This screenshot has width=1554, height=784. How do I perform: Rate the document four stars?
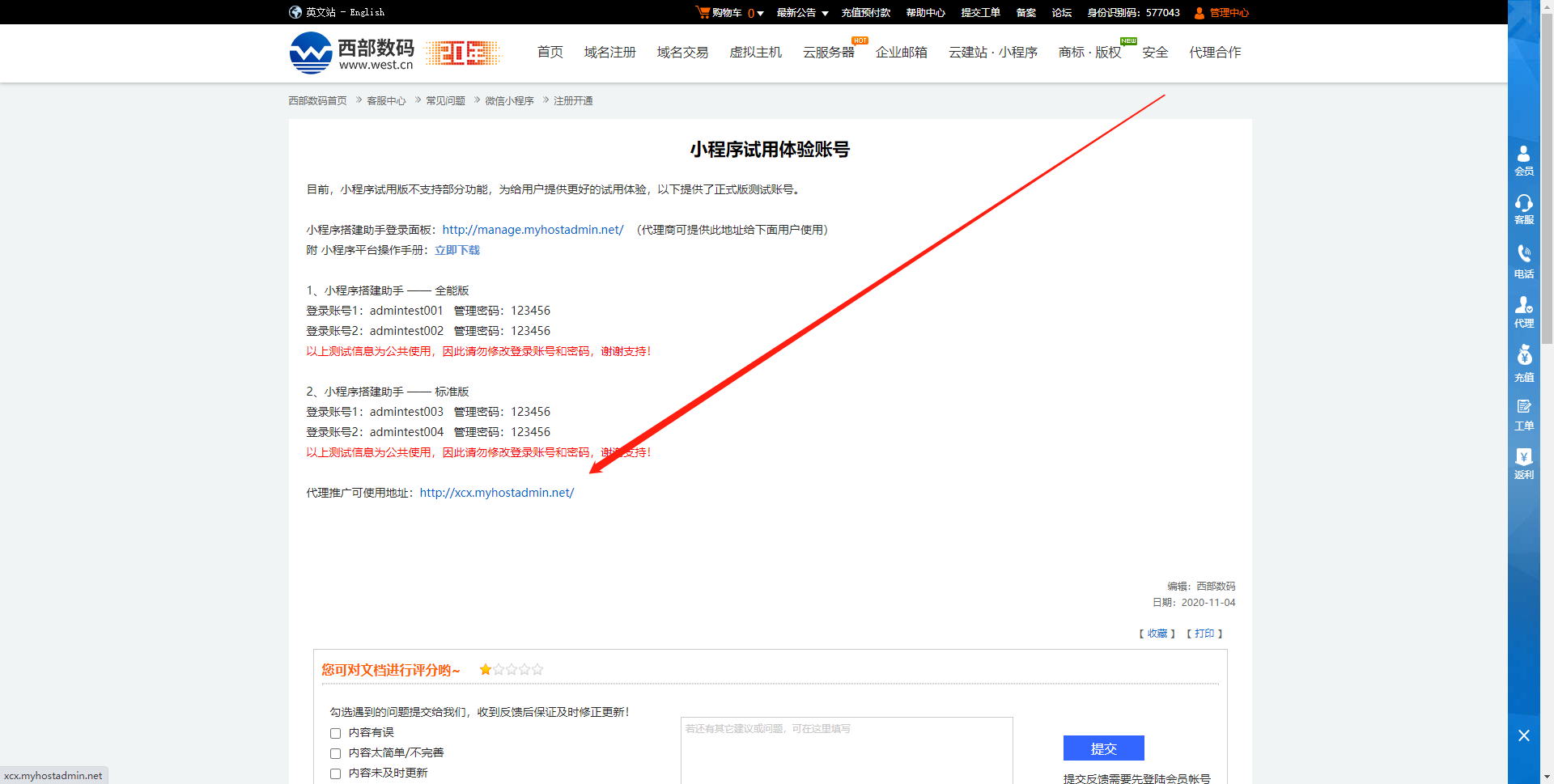(524, 669)
